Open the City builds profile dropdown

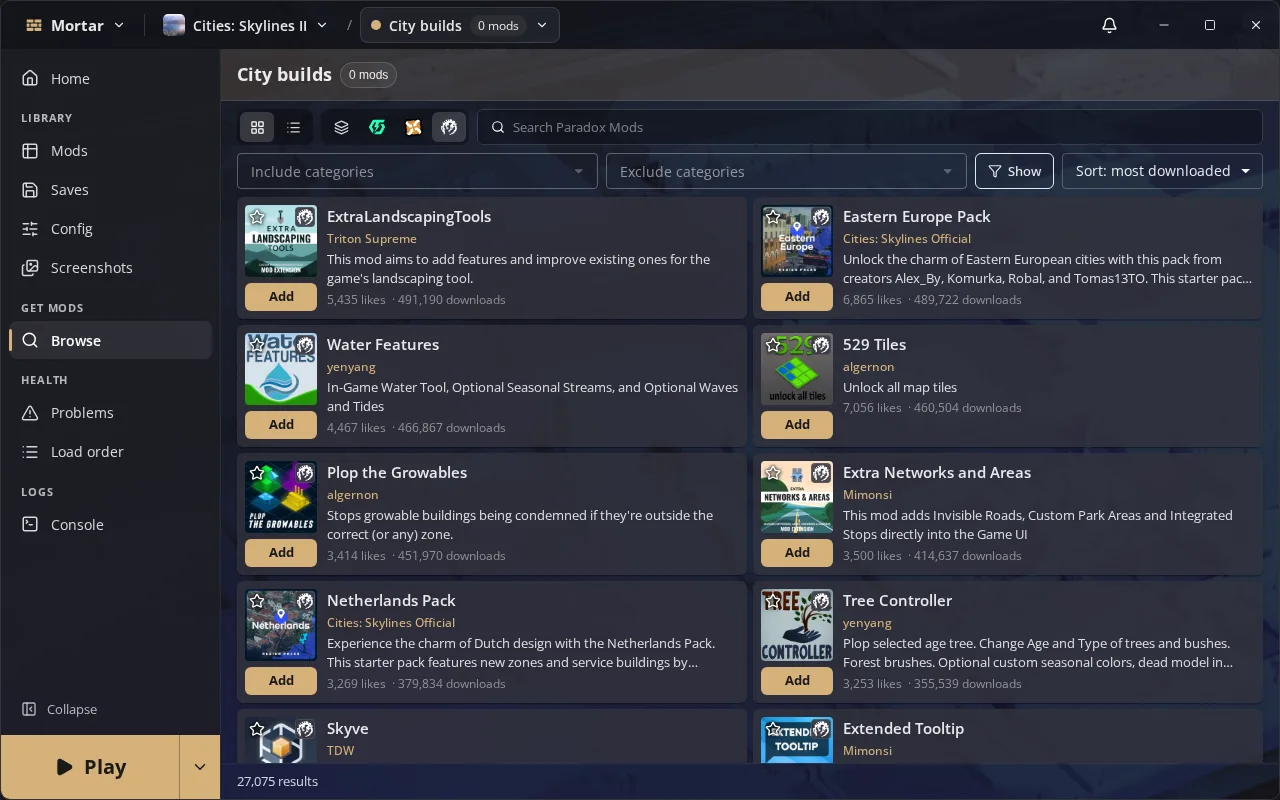(460, 25)
